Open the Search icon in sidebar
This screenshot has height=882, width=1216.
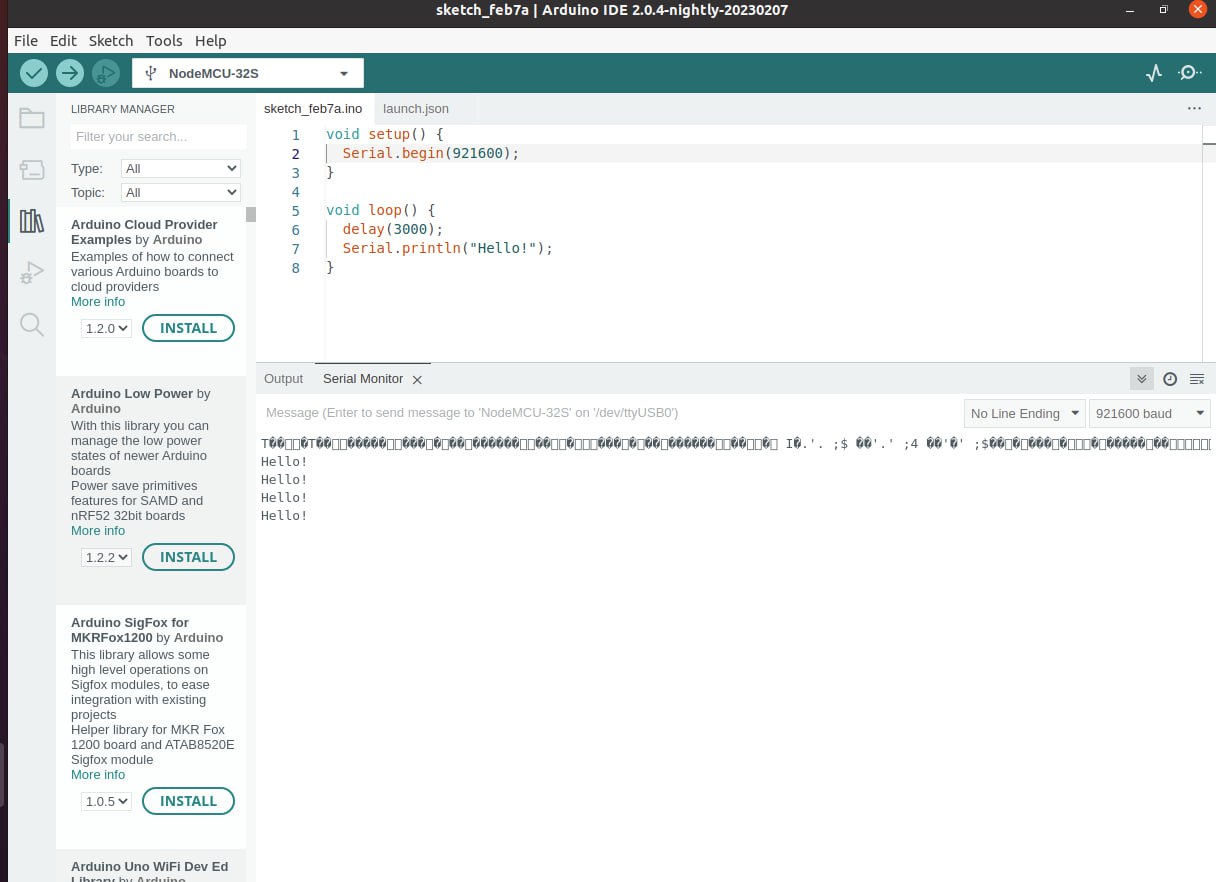32,324
